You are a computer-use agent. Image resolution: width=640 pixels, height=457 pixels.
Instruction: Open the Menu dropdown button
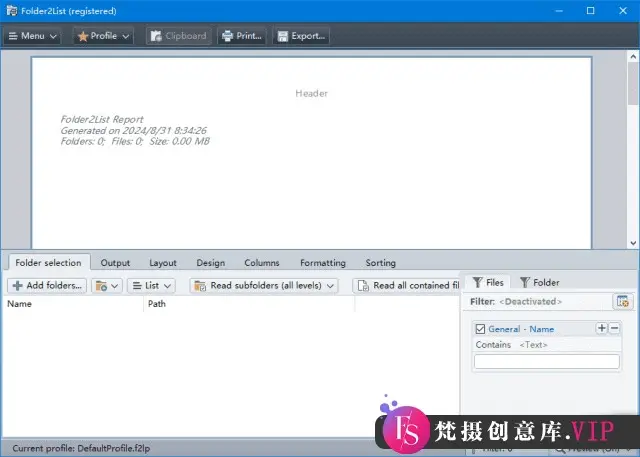click(33, 36)
